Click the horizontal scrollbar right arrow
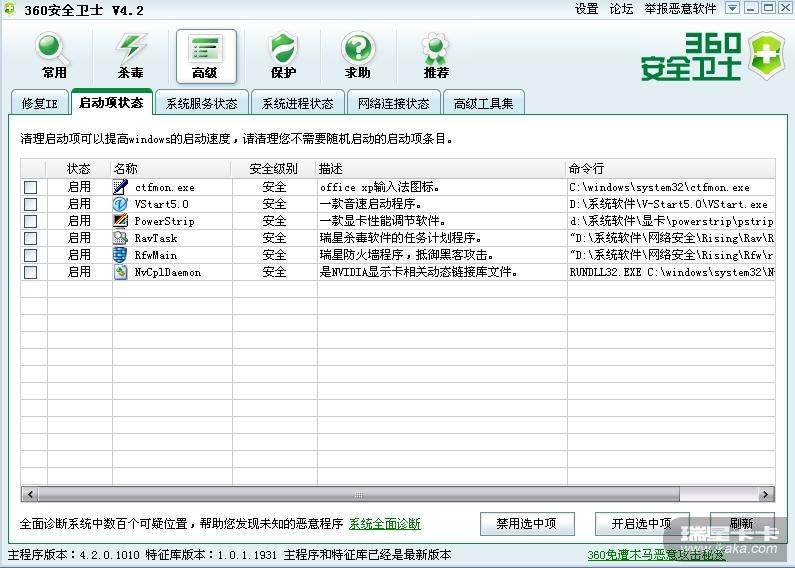 tap(766, 494)
